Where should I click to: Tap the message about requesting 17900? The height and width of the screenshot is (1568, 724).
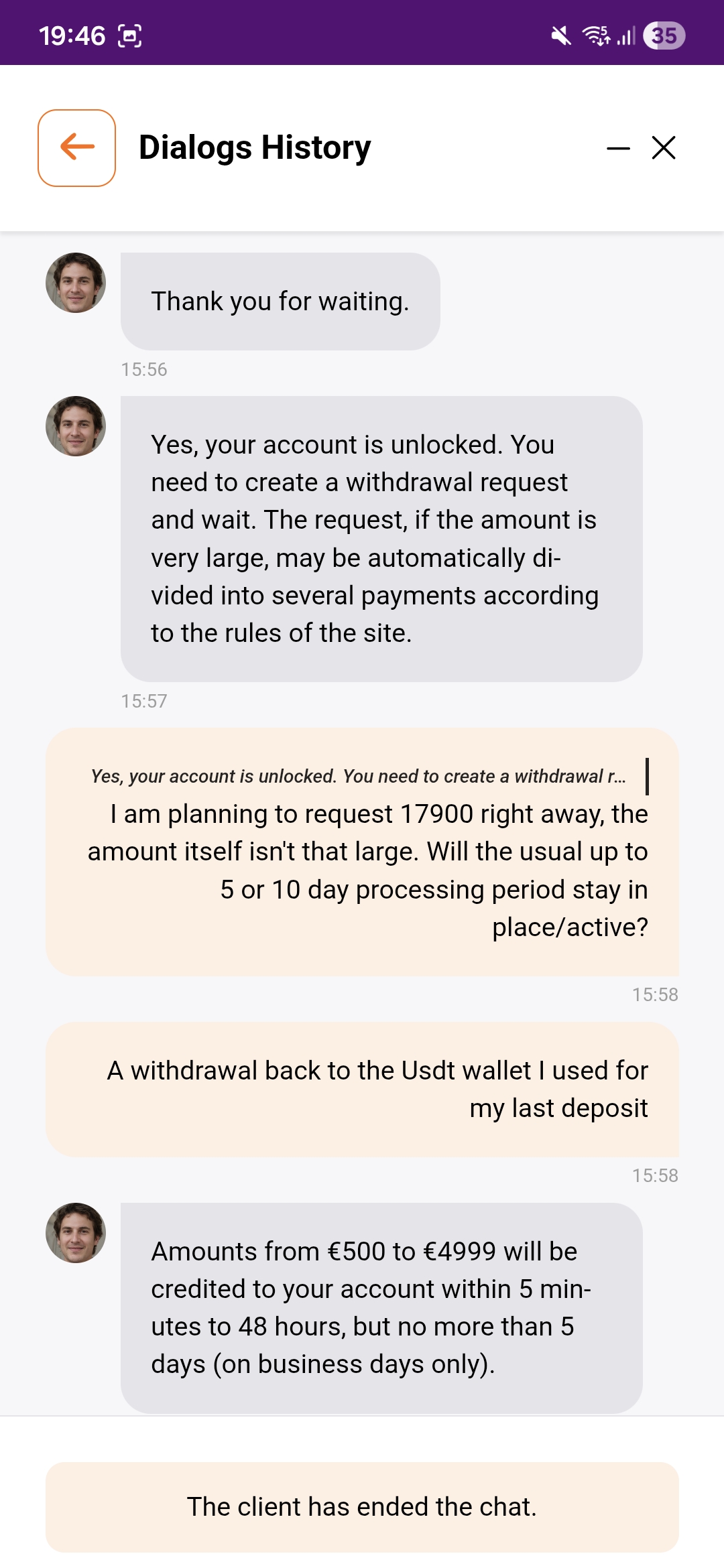coord(367,871)
